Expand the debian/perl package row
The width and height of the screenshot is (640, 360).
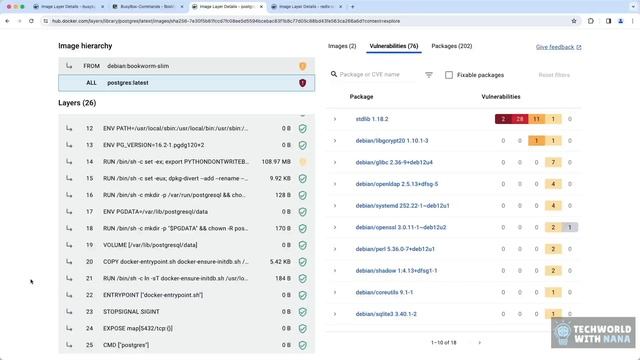tap(335, 249)
